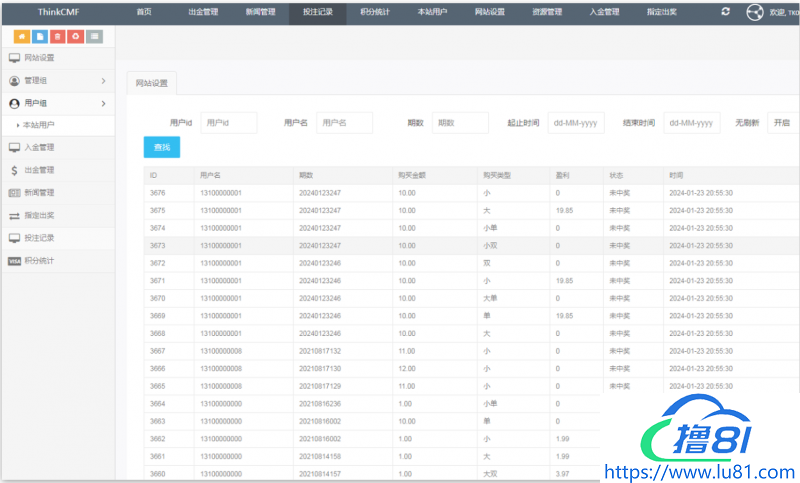Click the refresh icon in top bar

[725, 12]
